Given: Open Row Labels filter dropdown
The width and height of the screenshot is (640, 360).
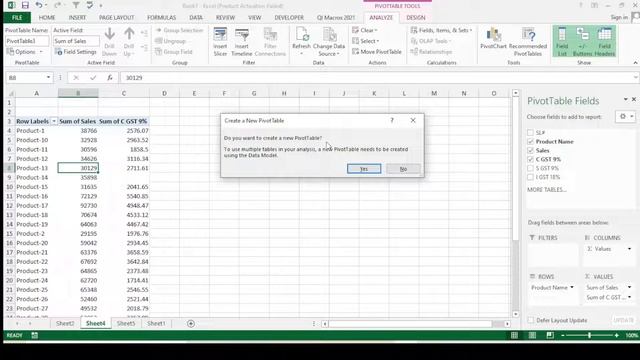Looking at the screenshot, I should coord(53,121).
